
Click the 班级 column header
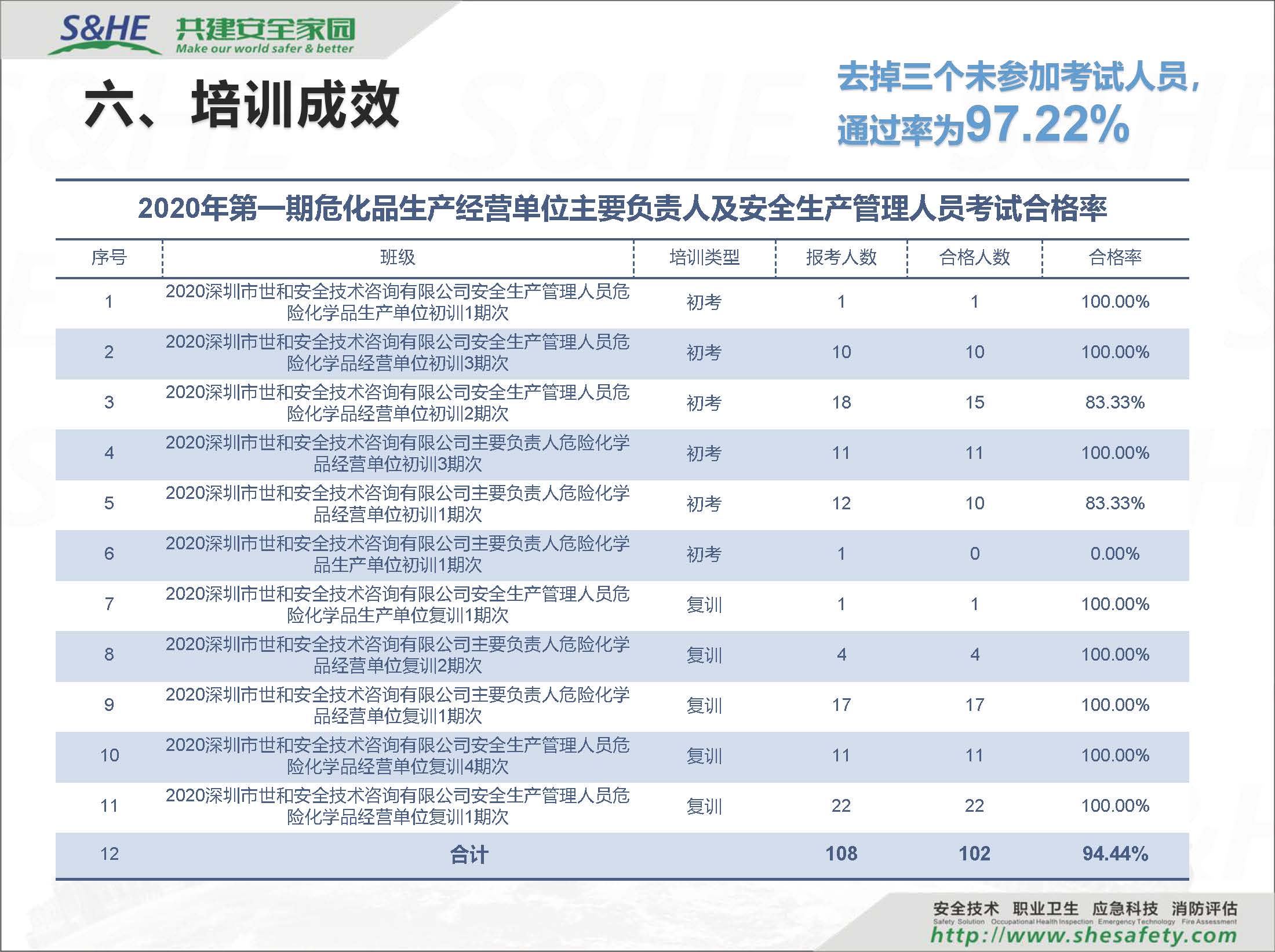(x=398, y=257)
